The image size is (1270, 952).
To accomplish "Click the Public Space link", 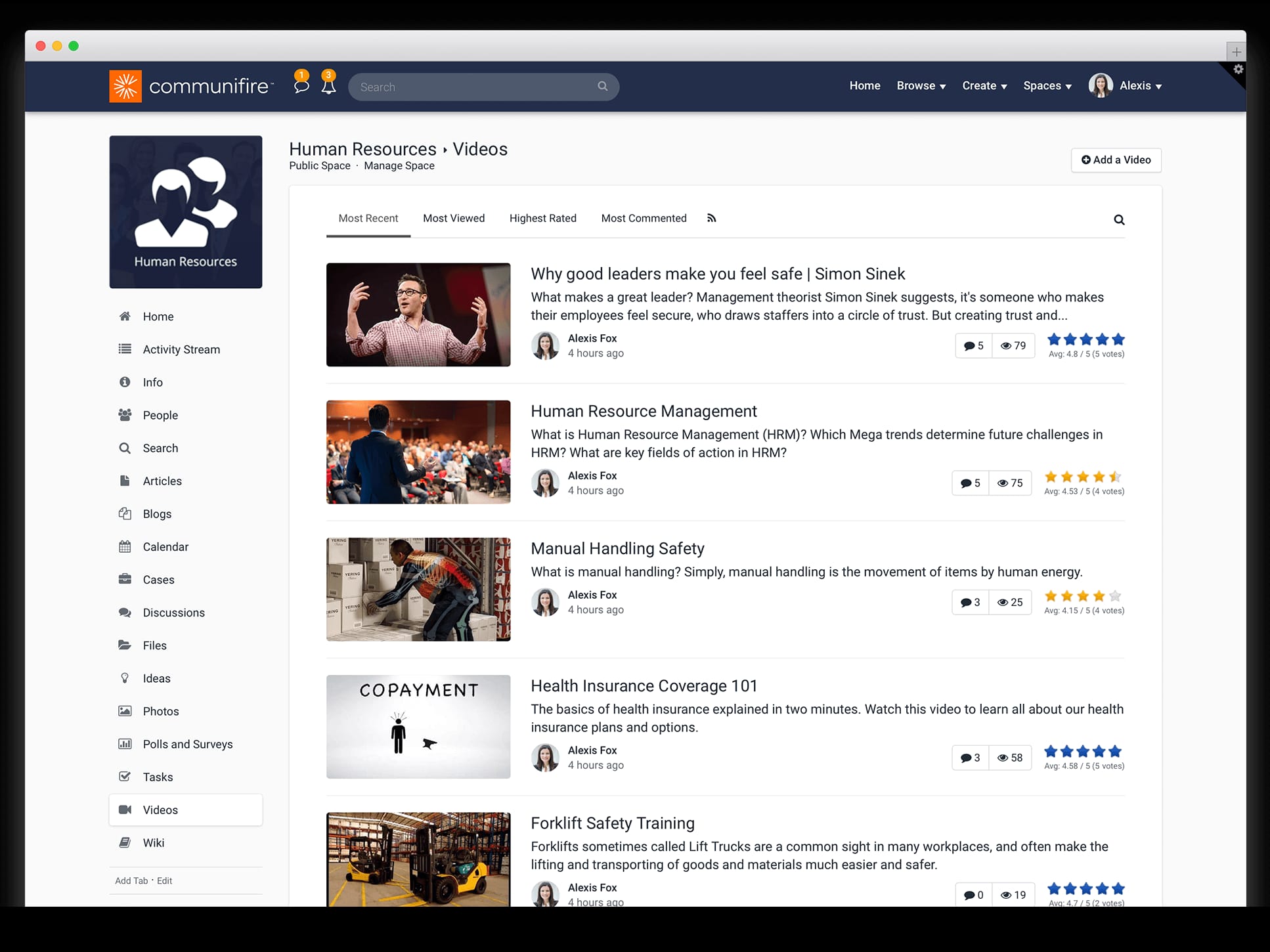I will pyautogui.click(x=320, y=166).
